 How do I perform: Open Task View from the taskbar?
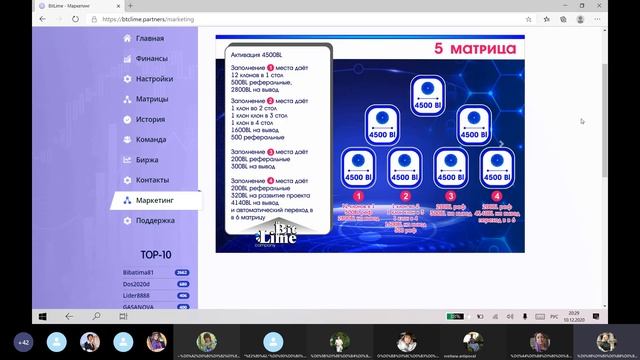pos(123,316)
